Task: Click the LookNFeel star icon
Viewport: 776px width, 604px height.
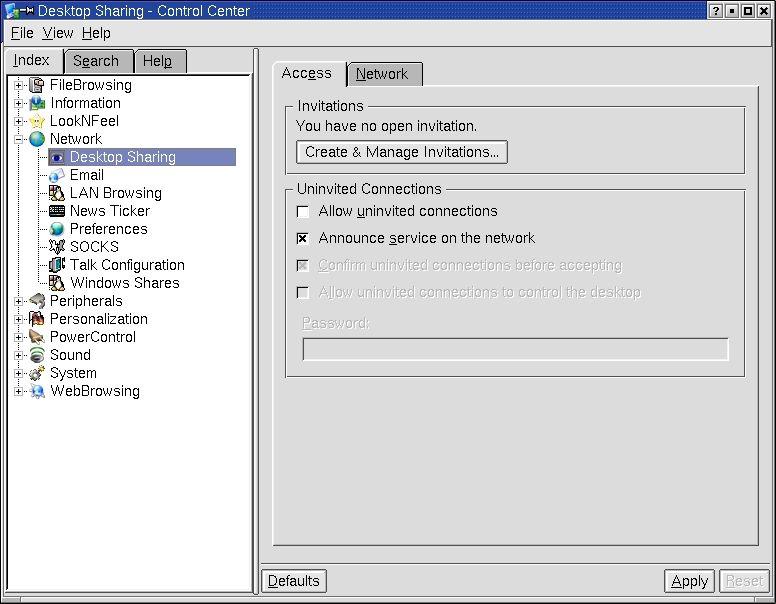Action: click(37, 121)
